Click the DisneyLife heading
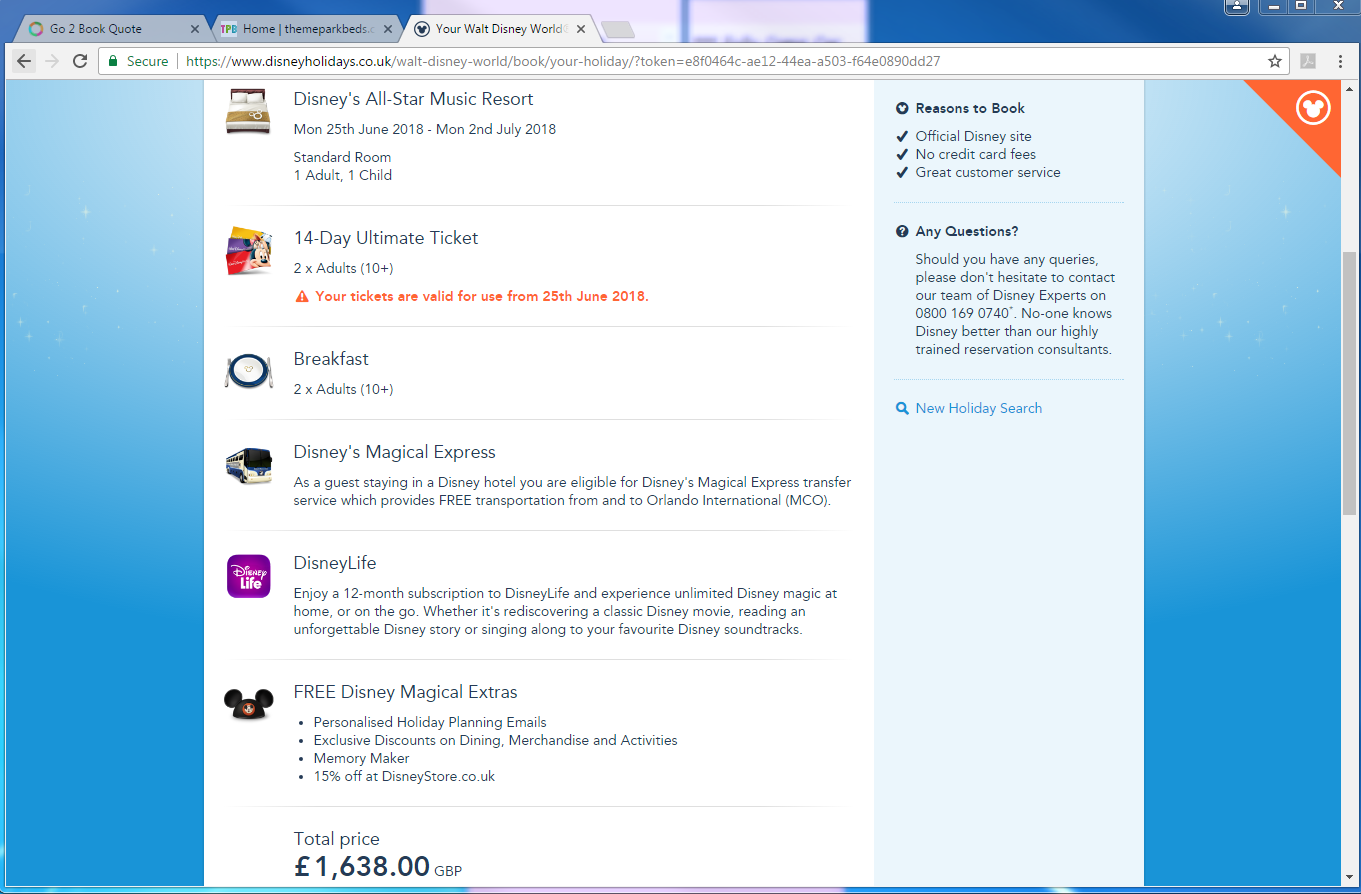 coord(335,563)
